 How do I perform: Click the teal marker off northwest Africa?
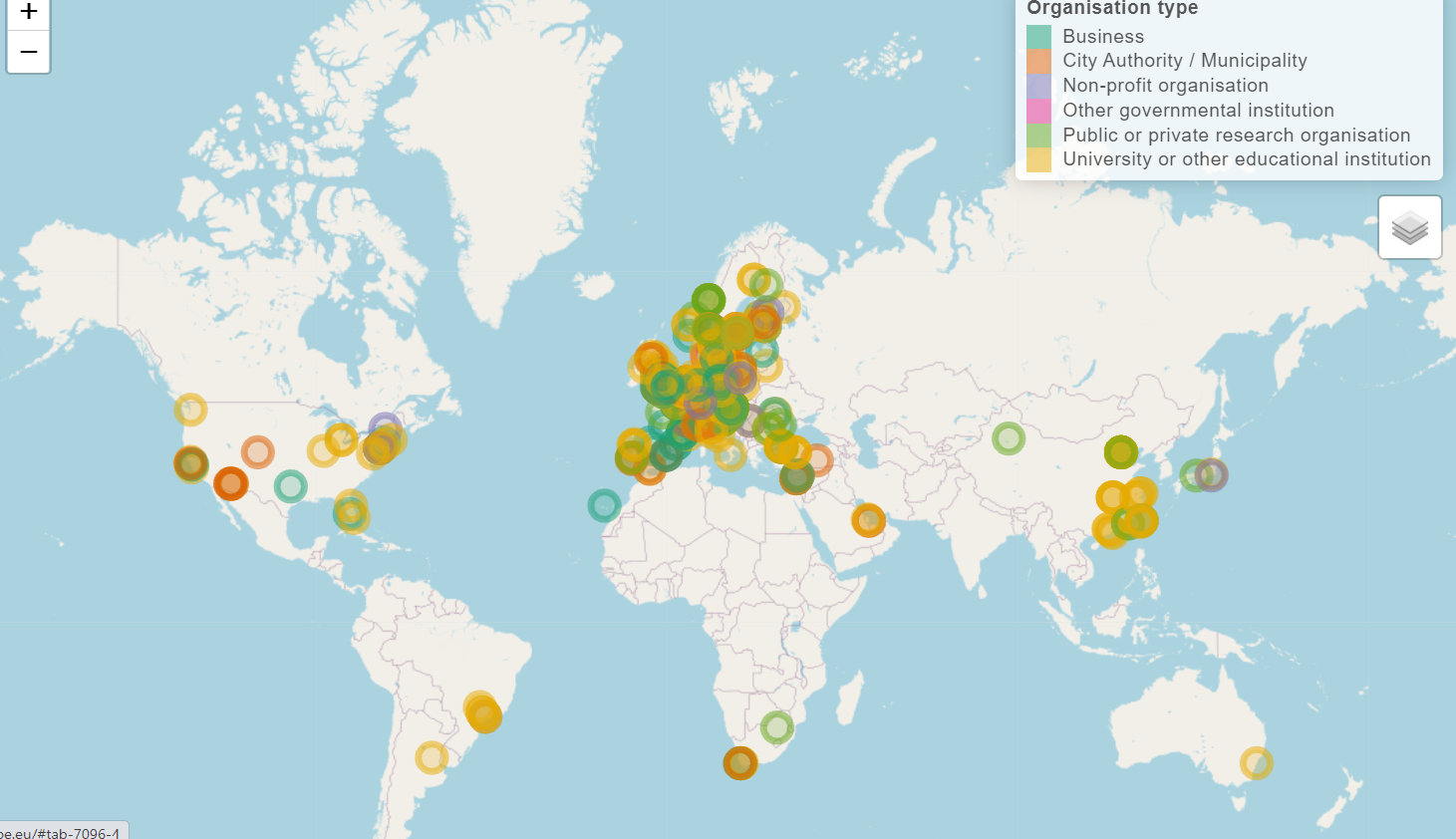(x=604, y=505)
